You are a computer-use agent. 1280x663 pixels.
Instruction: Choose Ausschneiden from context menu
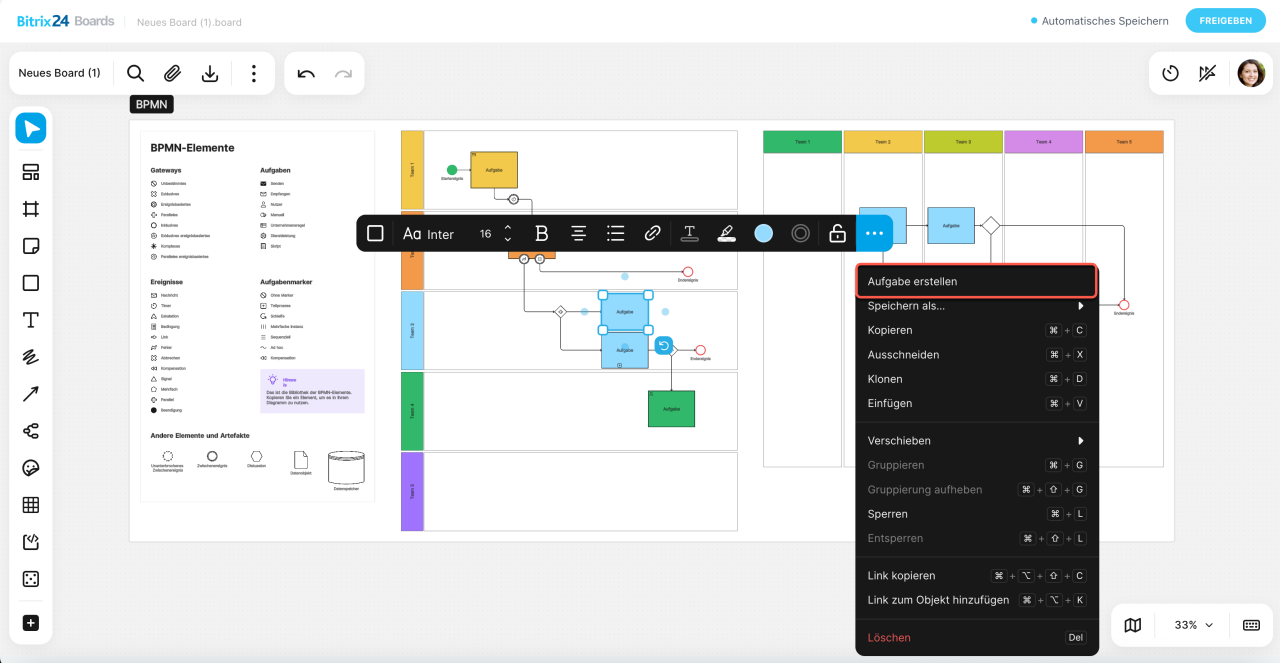(977, 355)
